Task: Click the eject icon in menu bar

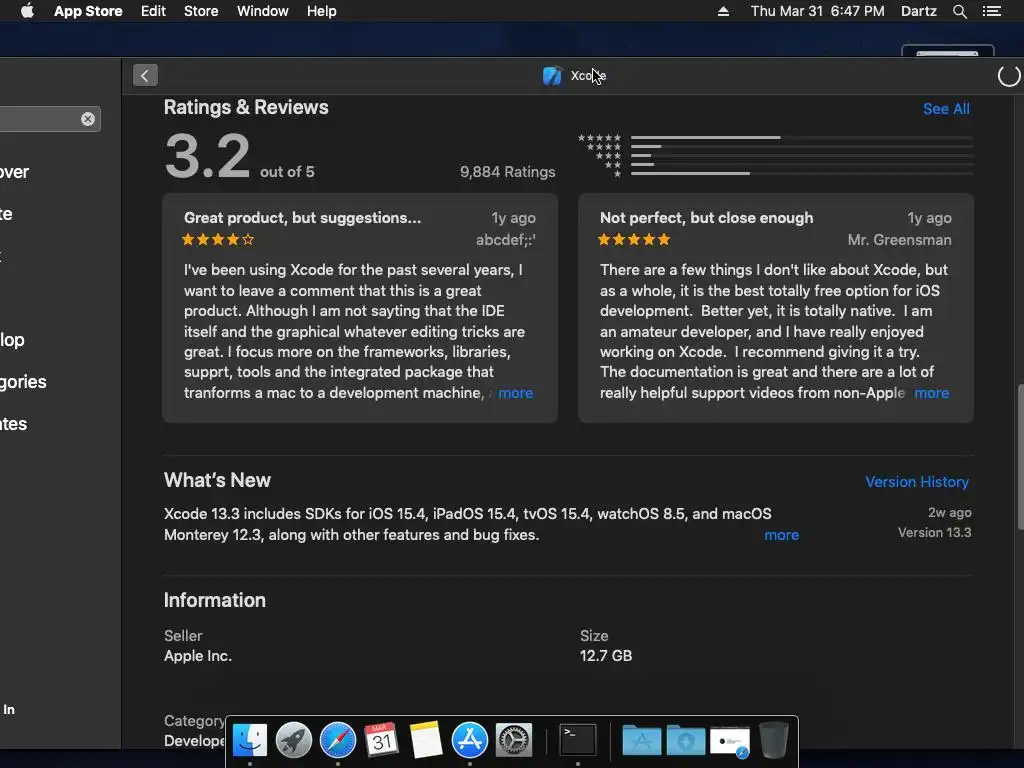Action: [723, 11]
